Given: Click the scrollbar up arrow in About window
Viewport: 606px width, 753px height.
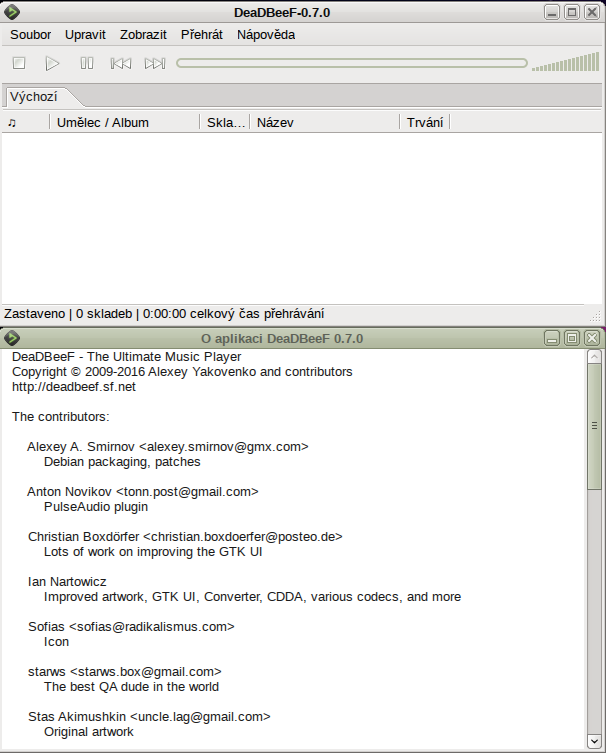Looking at the screenshot, I should tap(594, 356).
